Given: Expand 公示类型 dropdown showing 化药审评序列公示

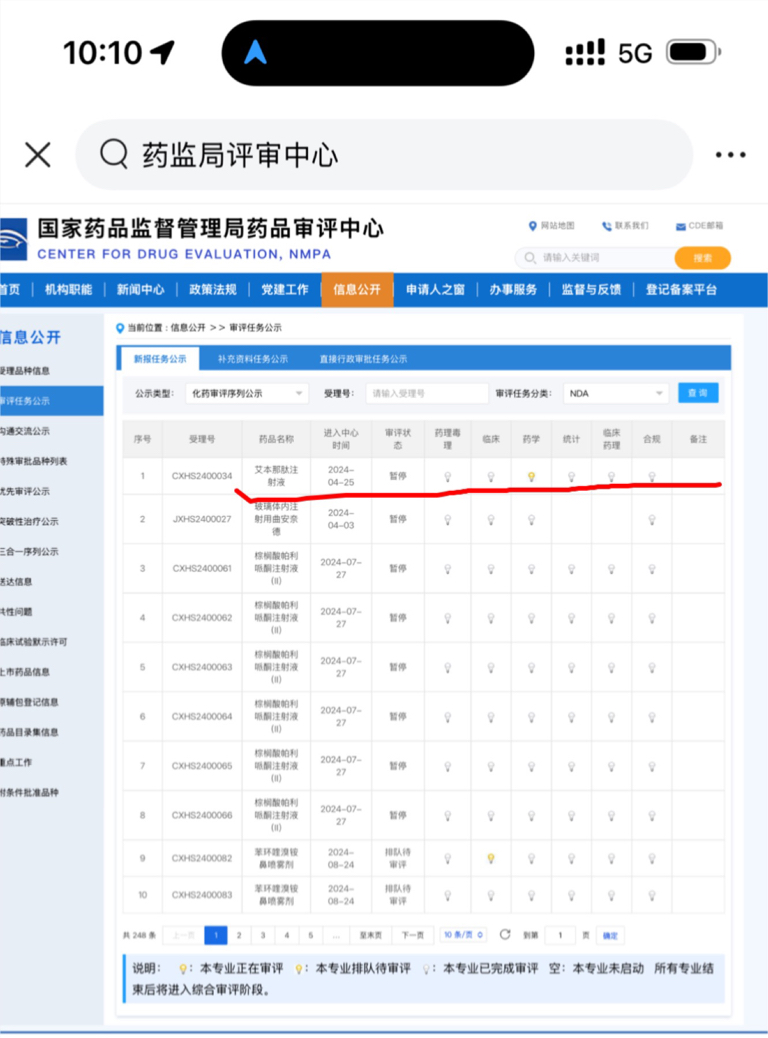Looking at the screenshot, I should click(248, 393).
